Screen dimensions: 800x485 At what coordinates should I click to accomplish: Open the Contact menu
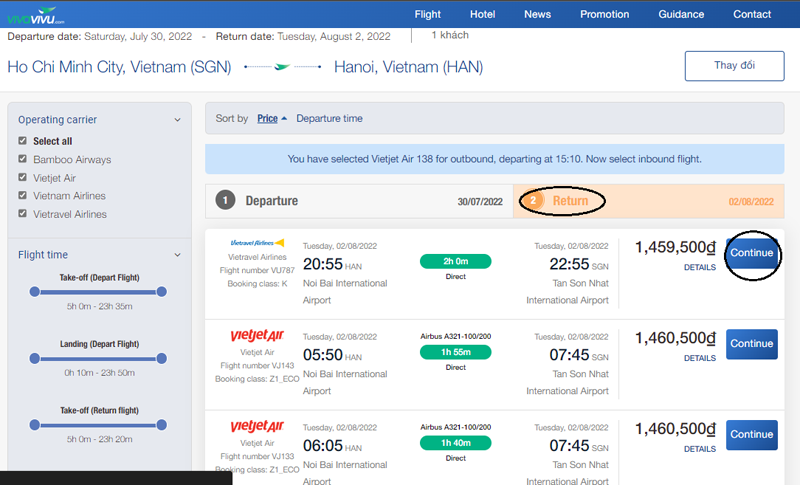(x=752, y=14)
